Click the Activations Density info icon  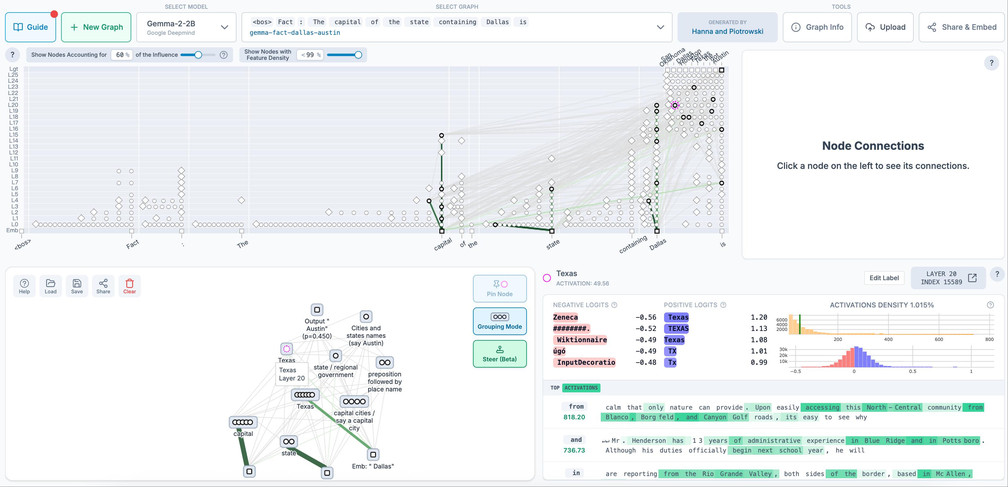click(990, 305)
